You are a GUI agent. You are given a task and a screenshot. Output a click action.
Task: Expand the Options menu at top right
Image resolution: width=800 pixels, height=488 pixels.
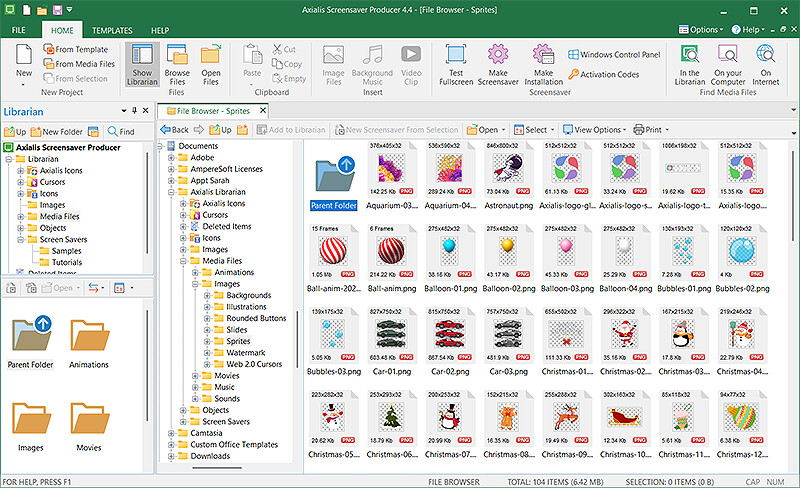[x=705, y=30]
